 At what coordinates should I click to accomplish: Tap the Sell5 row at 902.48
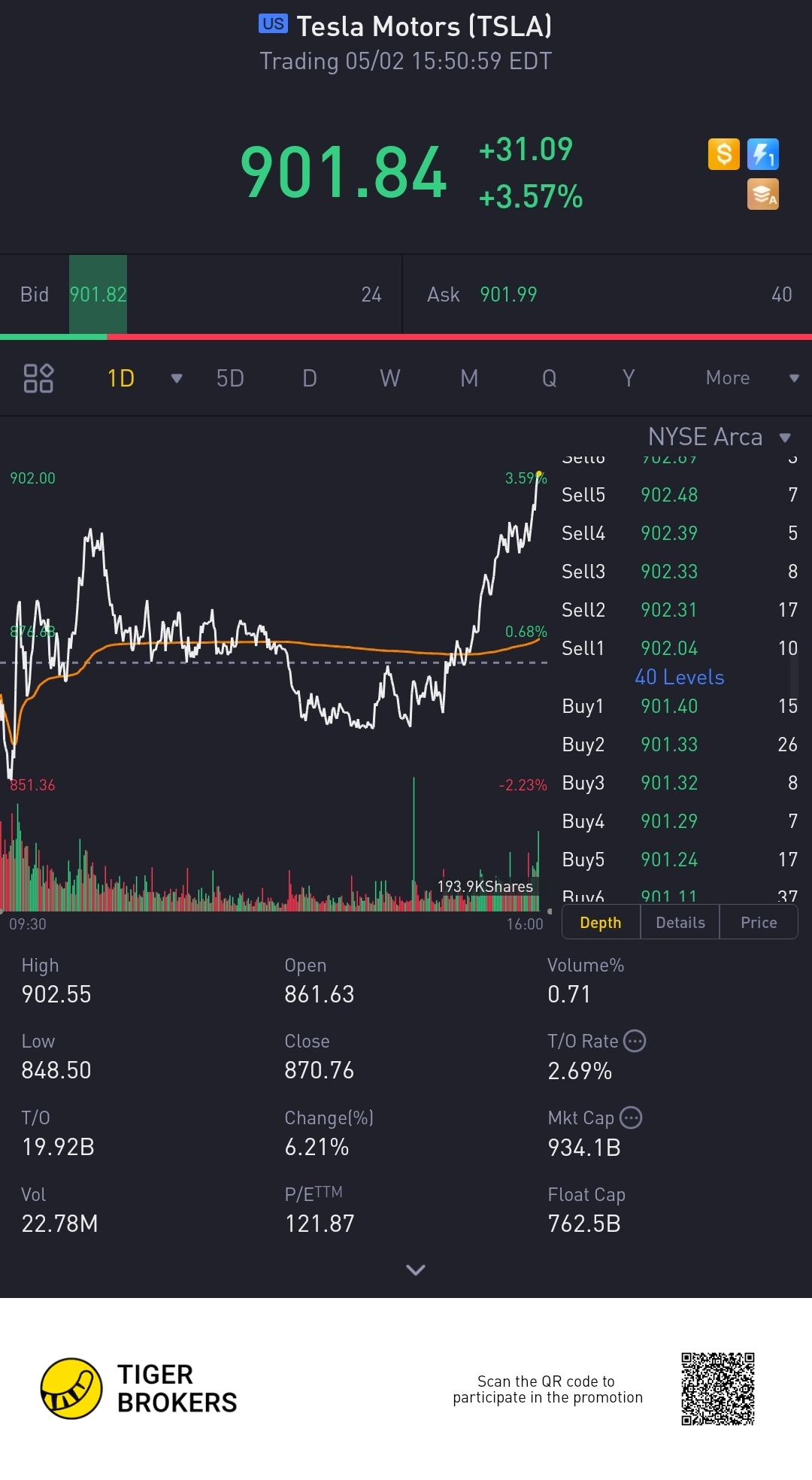coord(680,495)
